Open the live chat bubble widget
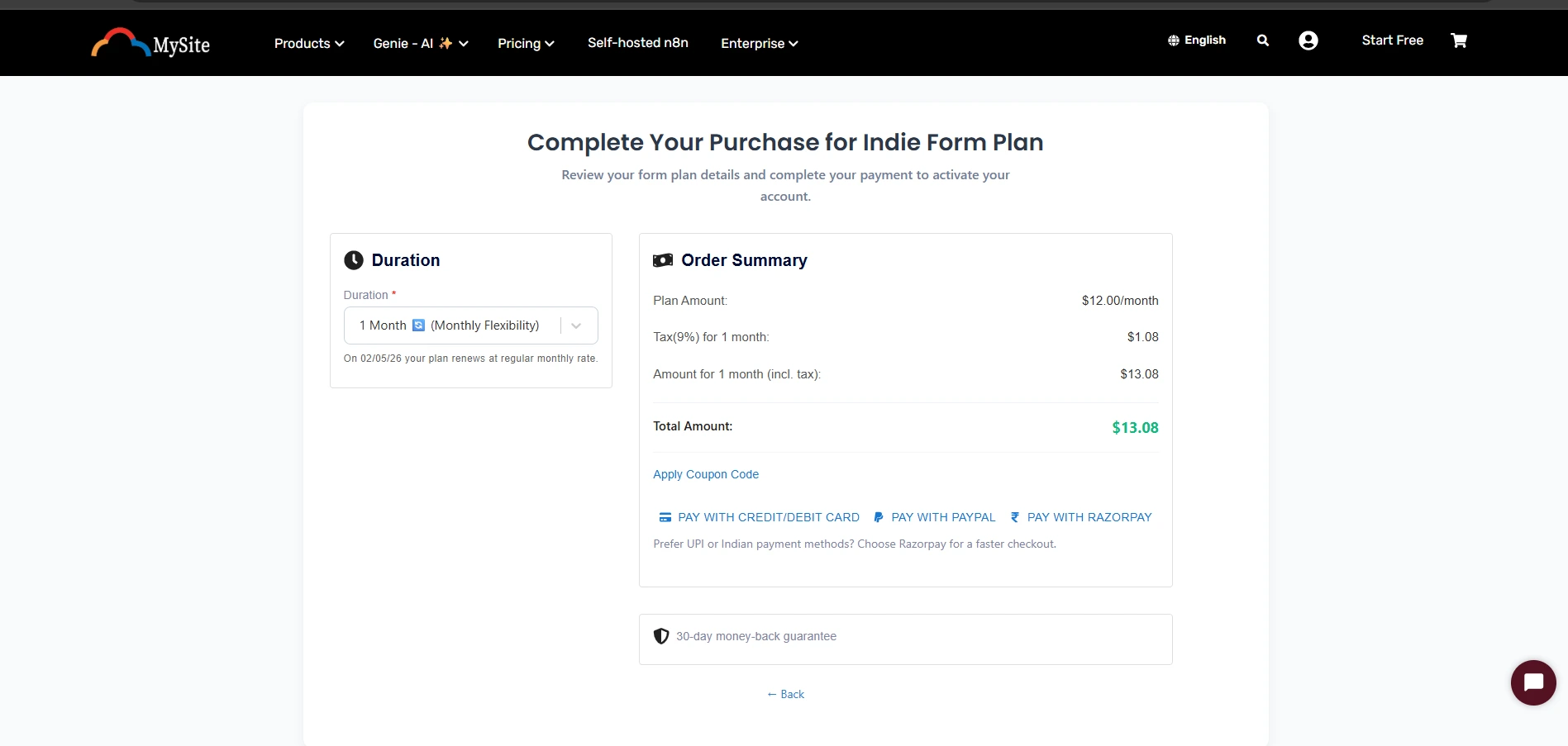1568x746 pixels. coord(1532,682)
